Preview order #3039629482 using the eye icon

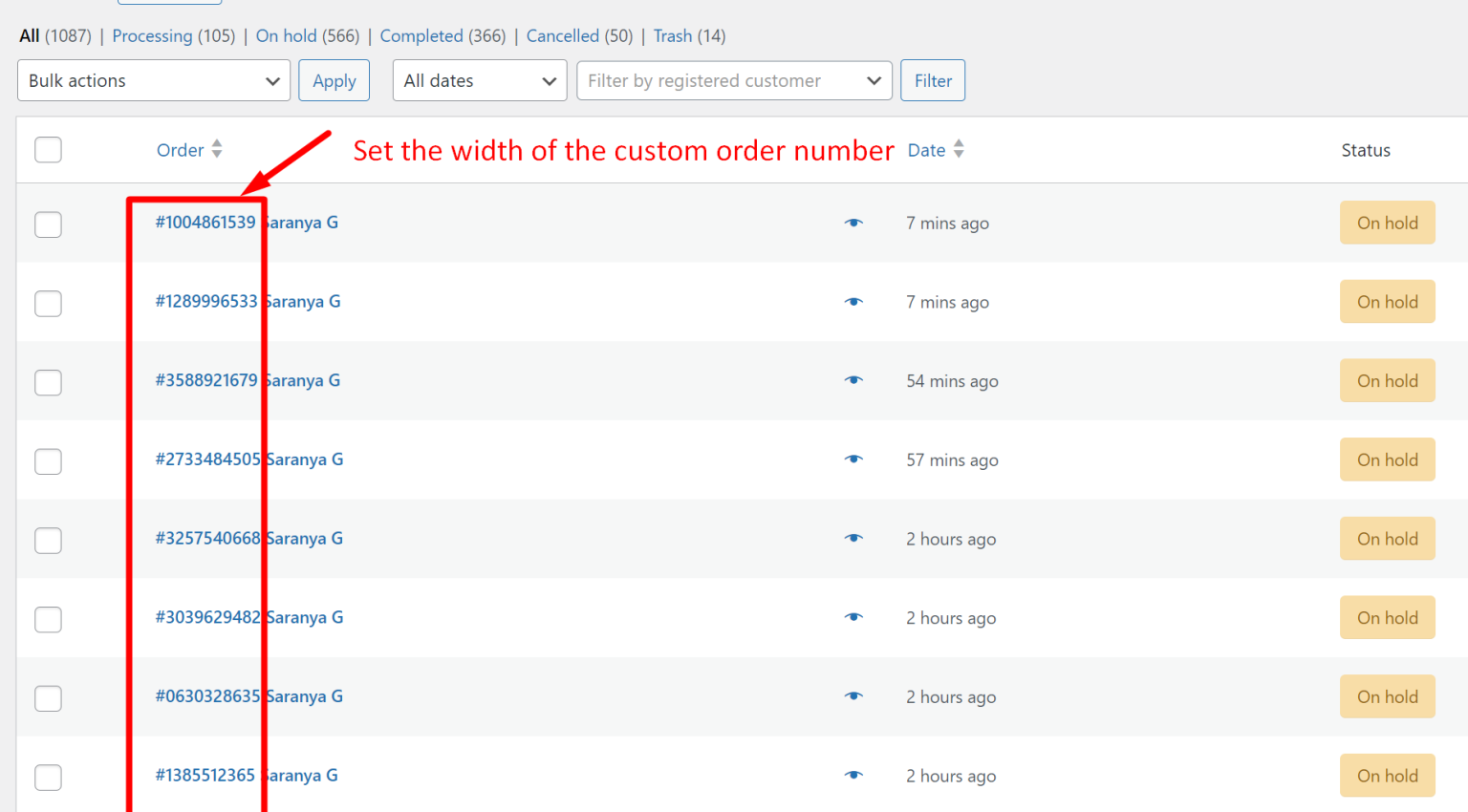tap(853, 617)
